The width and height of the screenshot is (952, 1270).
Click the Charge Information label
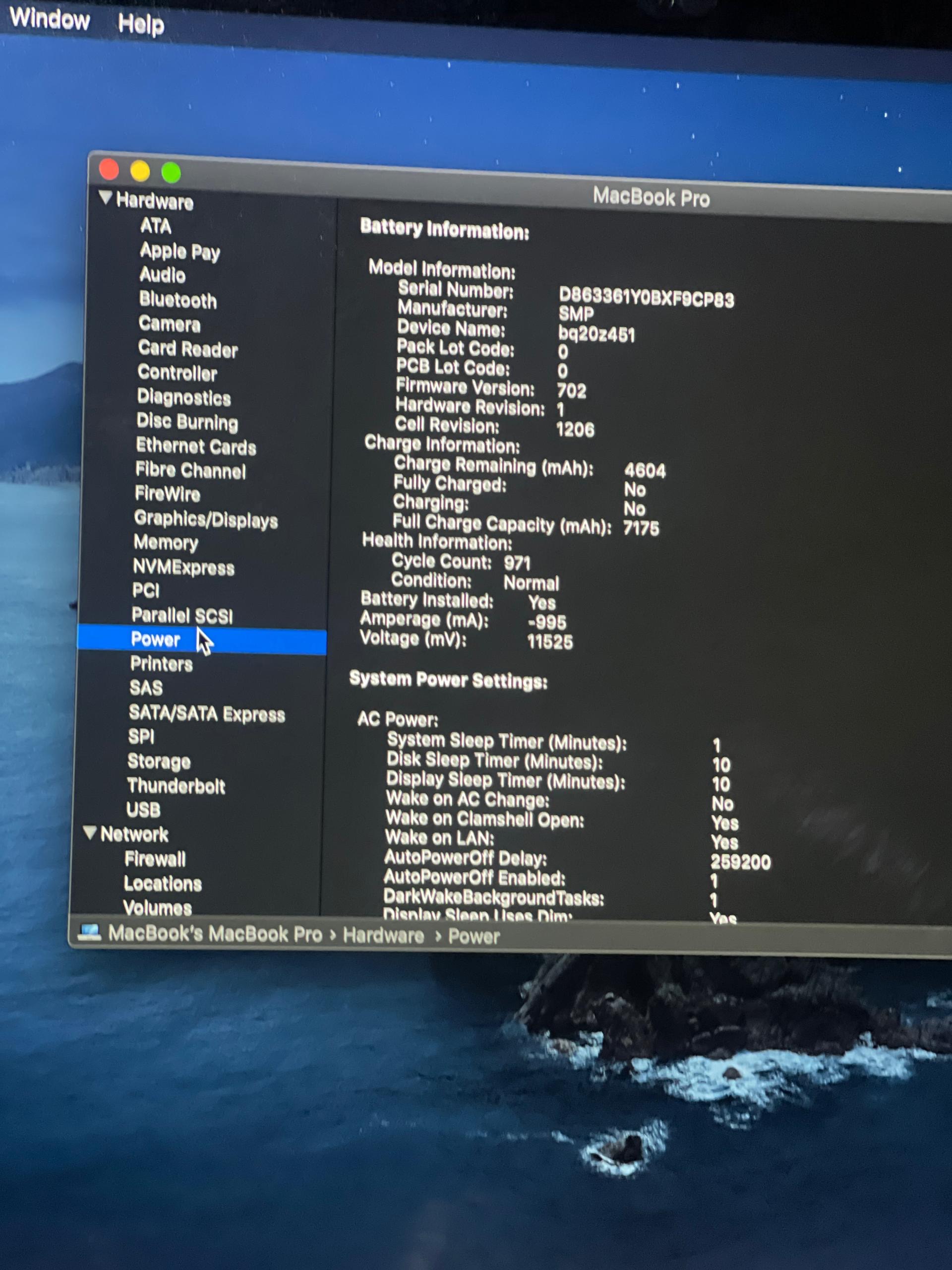442,444
